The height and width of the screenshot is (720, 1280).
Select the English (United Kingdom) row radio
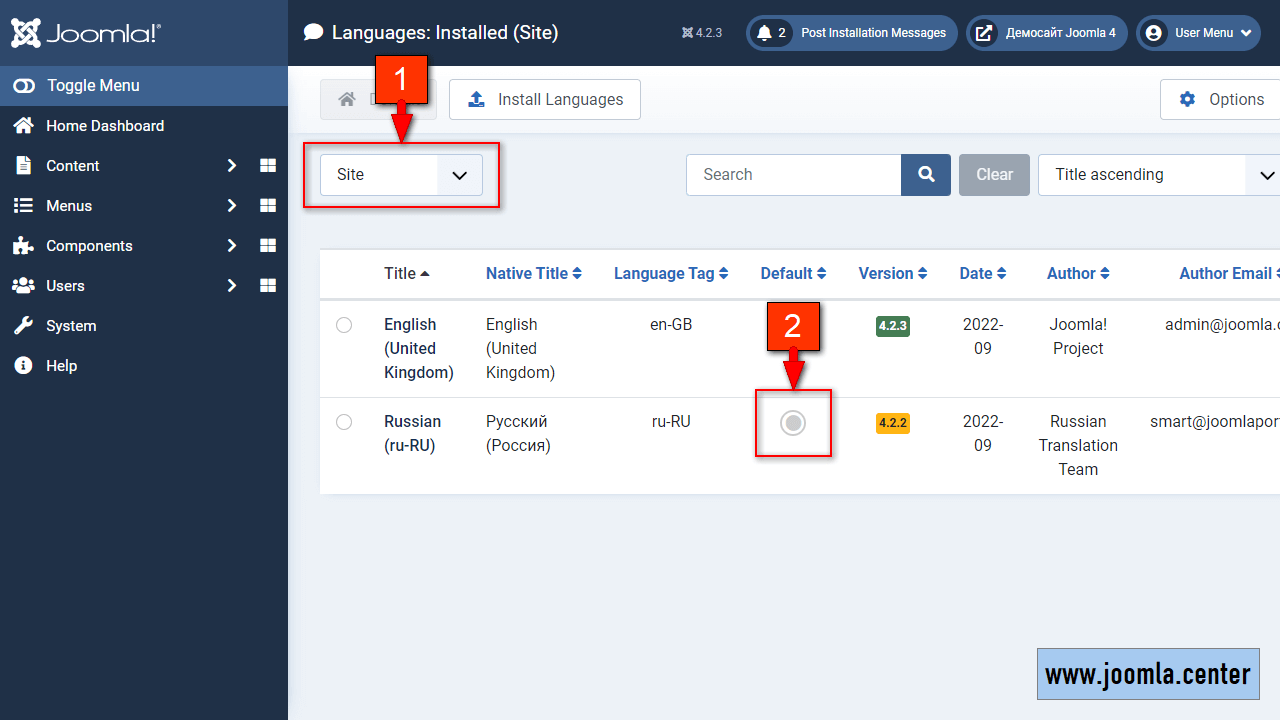344,325
